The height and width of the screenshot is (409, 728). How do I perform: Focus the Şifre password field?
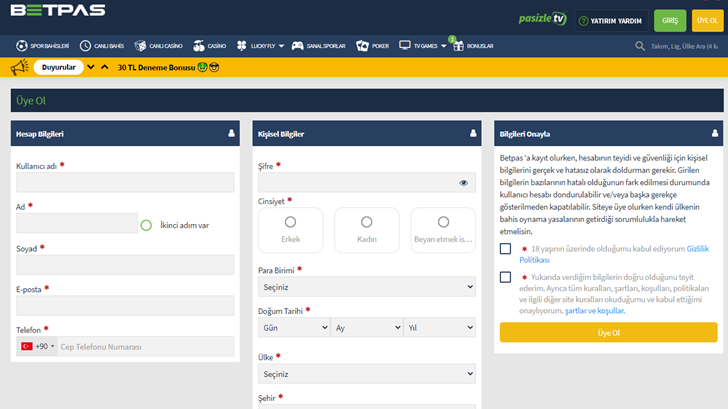point(367,182)
